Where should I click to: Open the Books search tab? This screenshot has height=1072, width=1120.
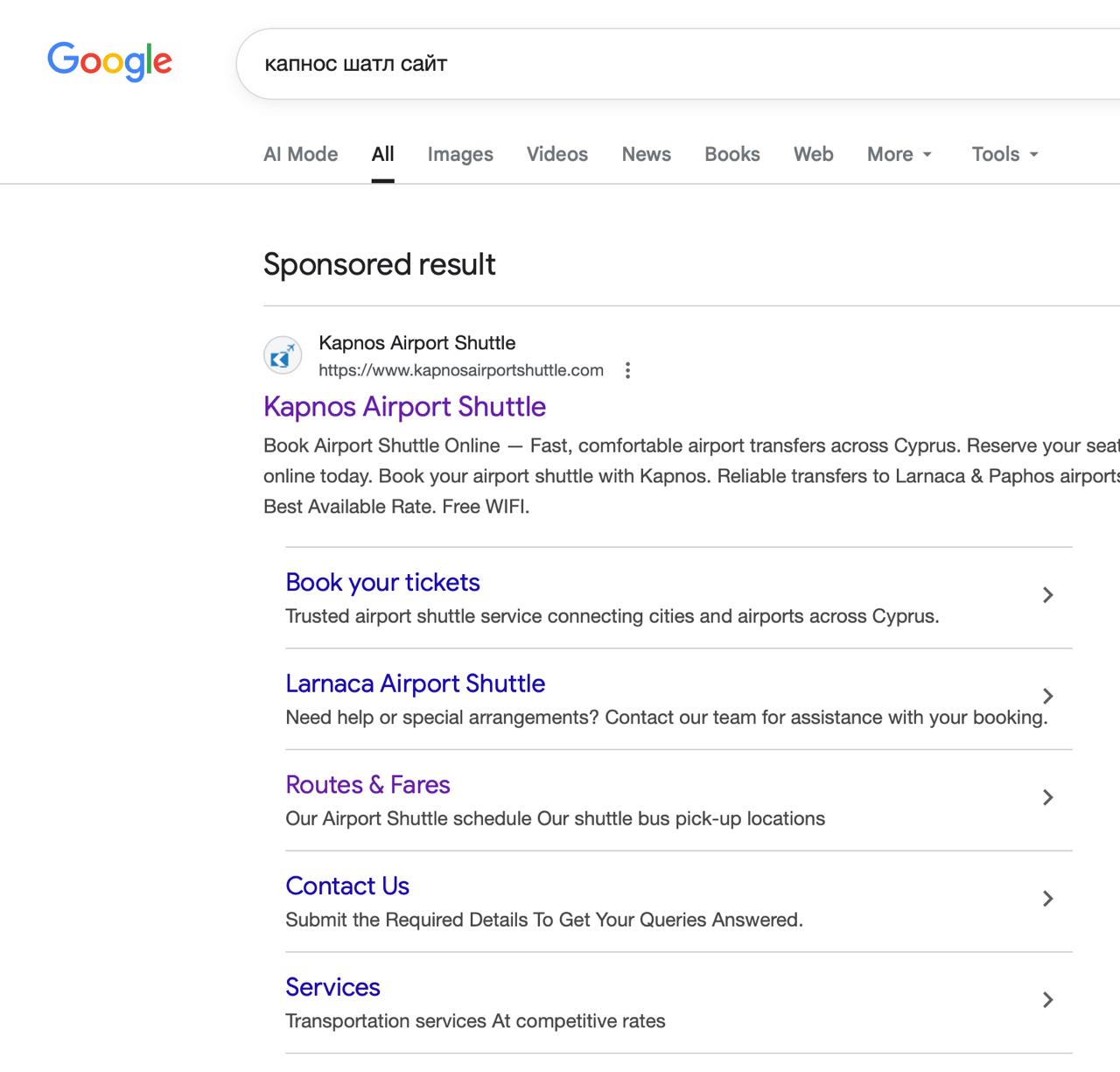coord(732,155)
